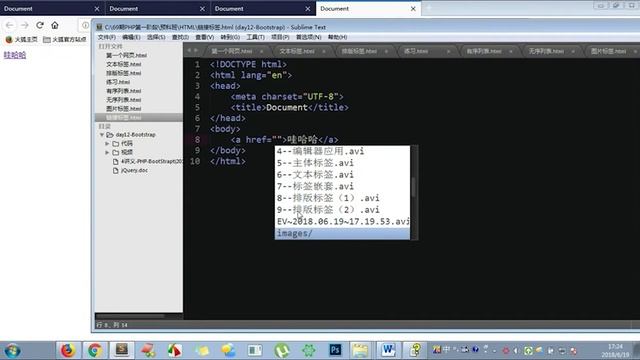This screenshot has width=640, height=360.
Task: Close the 文本标签.html editor tab
Action: click(x=324, y=51)
